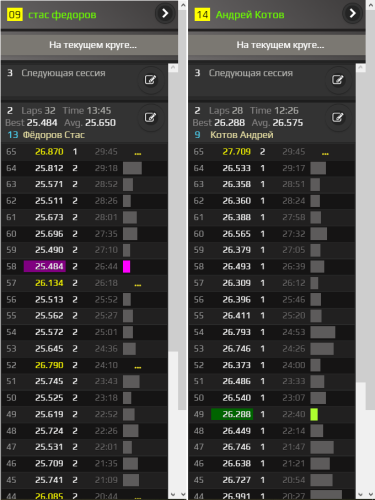The image size is (375, 500).
Task: Click driver name Андрей Котов header
Action: 250,15
